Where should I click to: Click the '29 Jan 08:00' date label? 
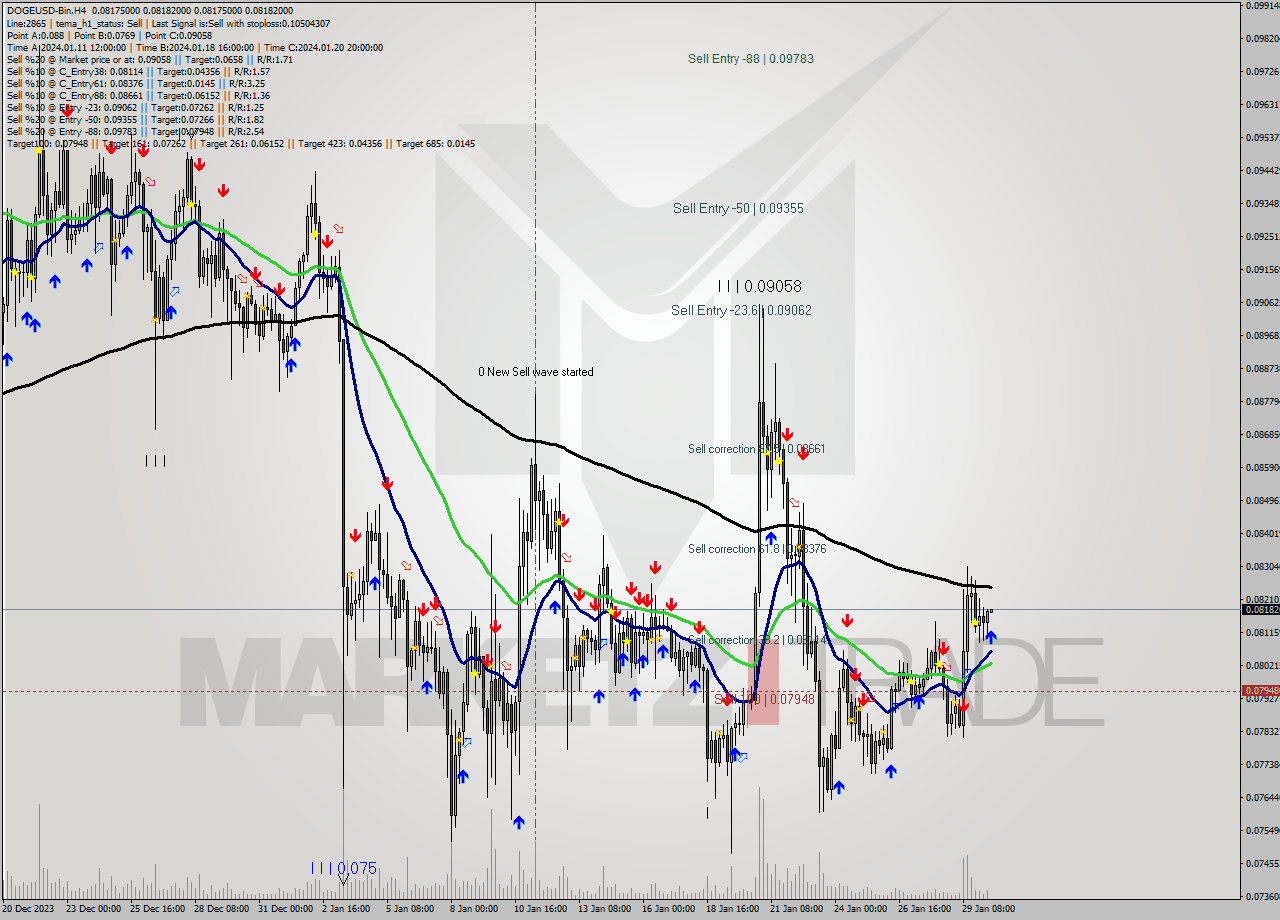[x=987, y=909]
